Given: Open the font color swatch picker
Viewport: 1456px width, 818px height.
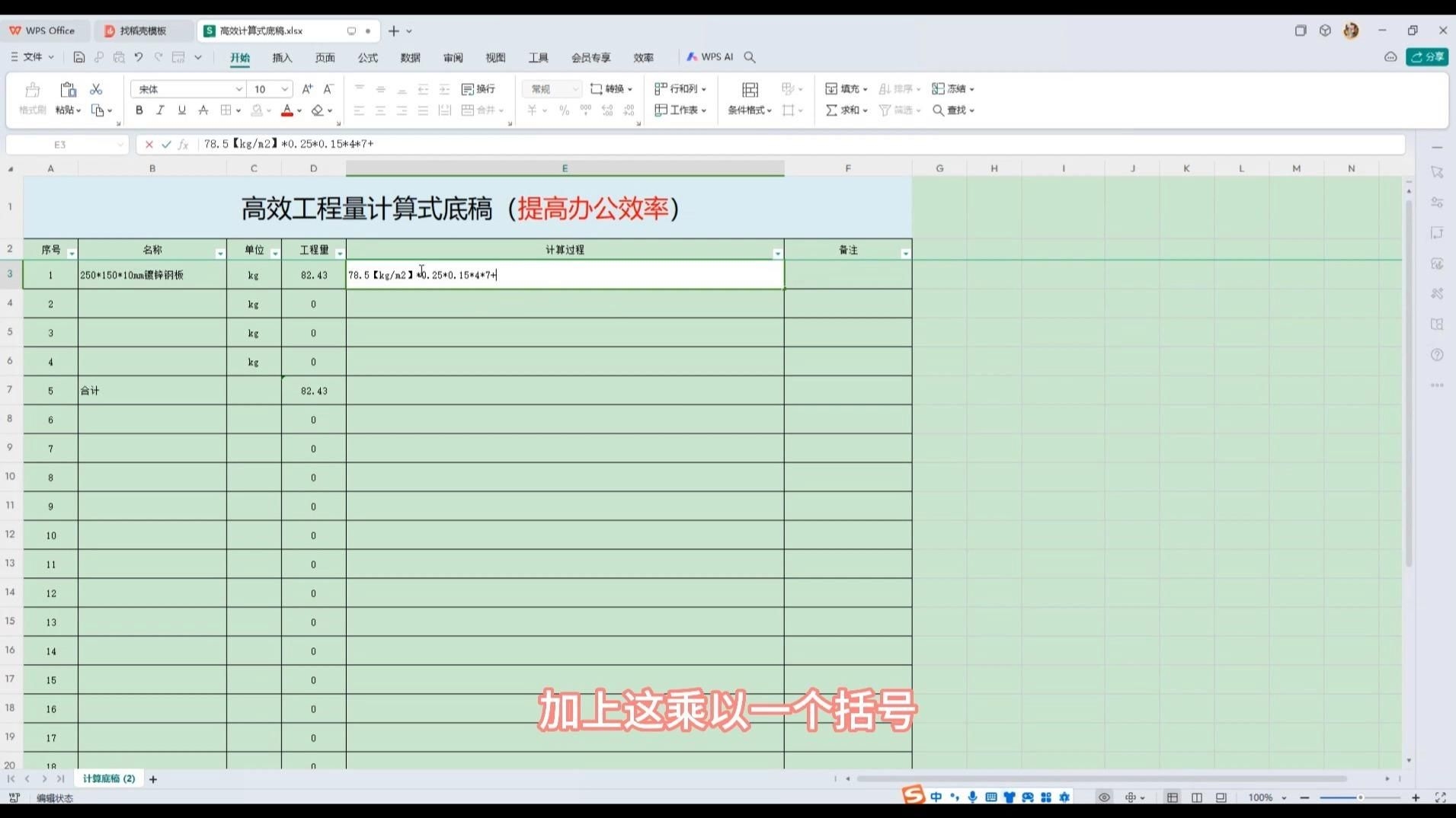Looking at the screenshot, I should point(286,110).
